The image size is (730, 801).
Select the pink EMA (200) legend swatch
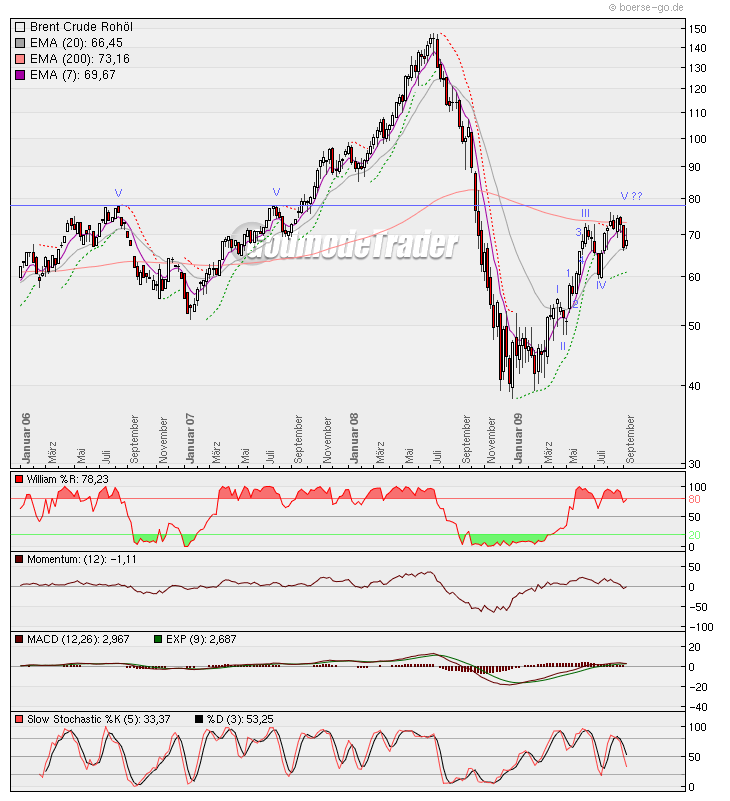point(20,59)
